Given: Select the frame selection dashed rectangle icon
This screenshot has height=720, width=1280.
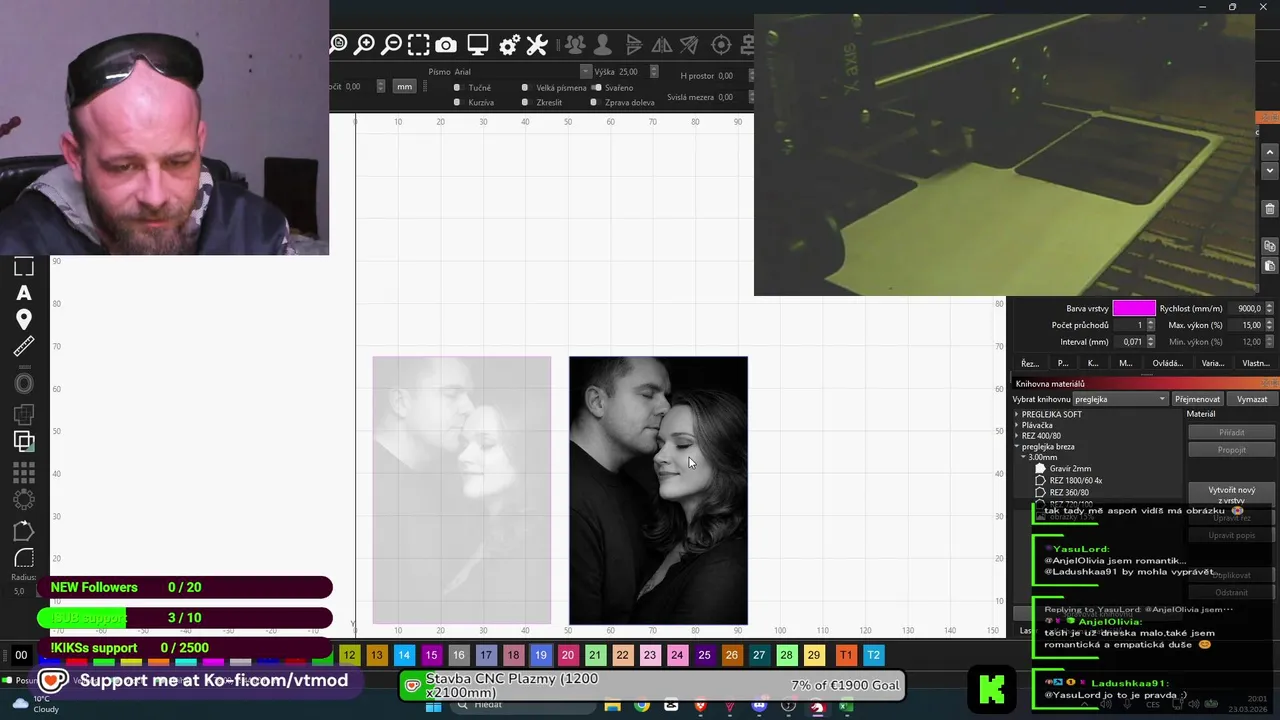Looking at the screenshot, I should pyautogui.click(x=419, y=44).
